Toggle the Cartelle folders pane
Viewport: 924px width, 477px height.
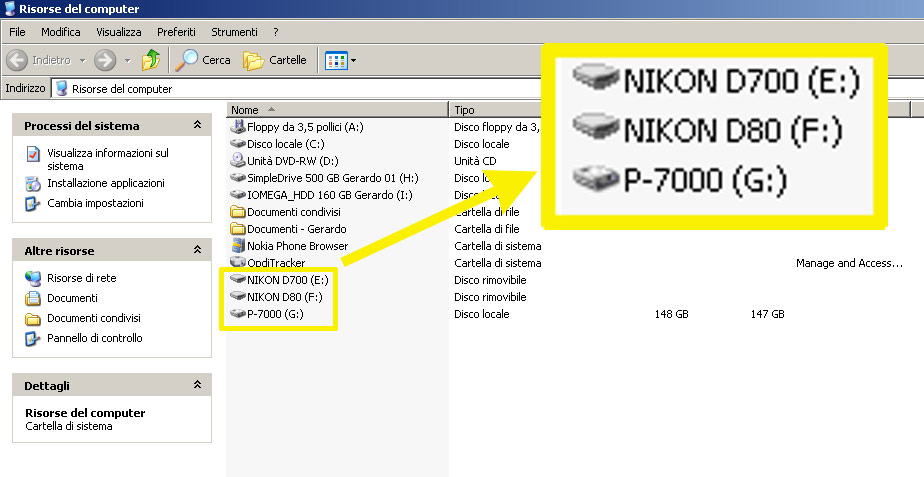275,60
